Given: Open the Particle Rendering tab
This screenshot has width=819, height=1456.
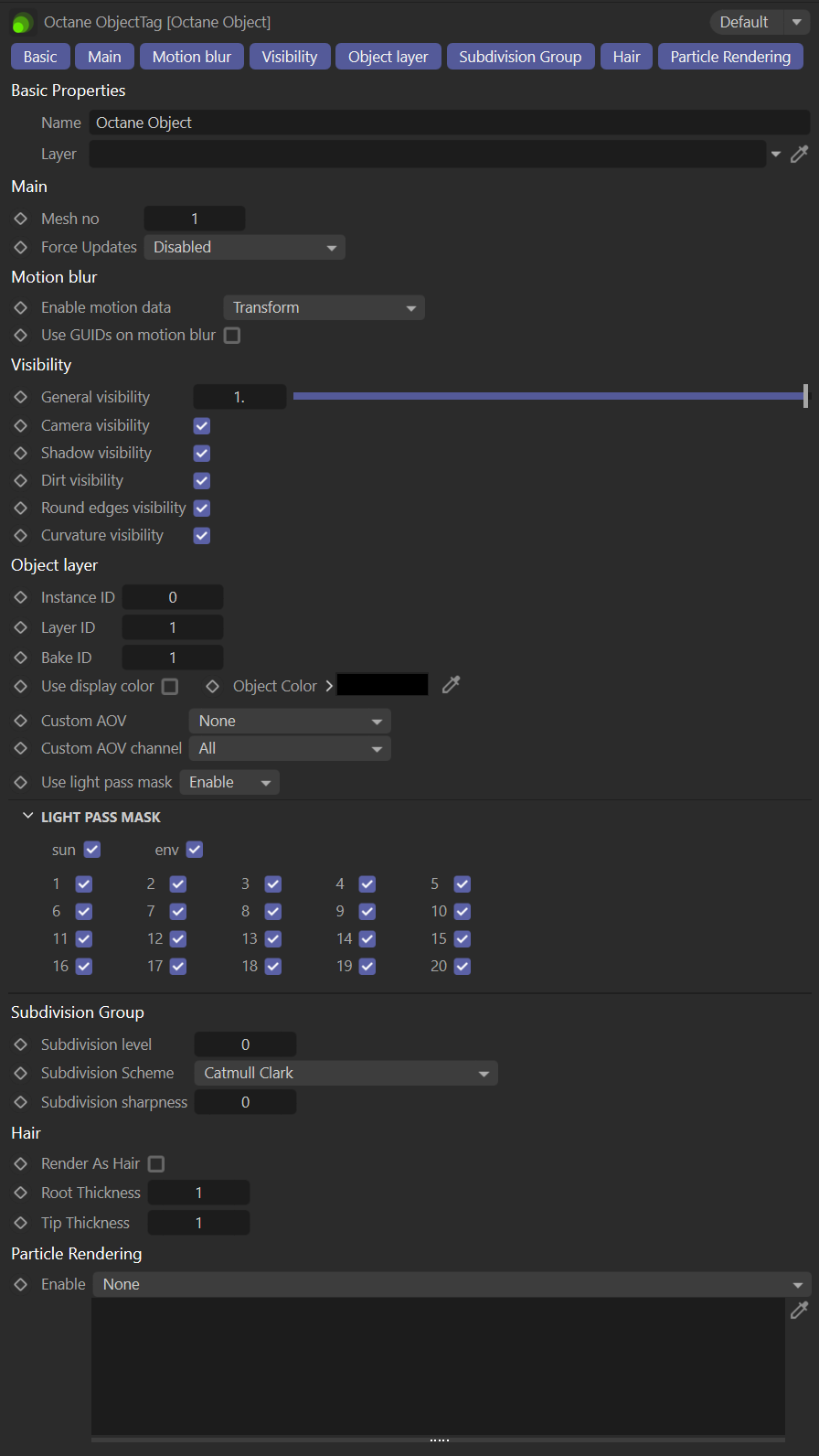Looking at the screenshot, I should pyautogui.click(x=729, y=57).
